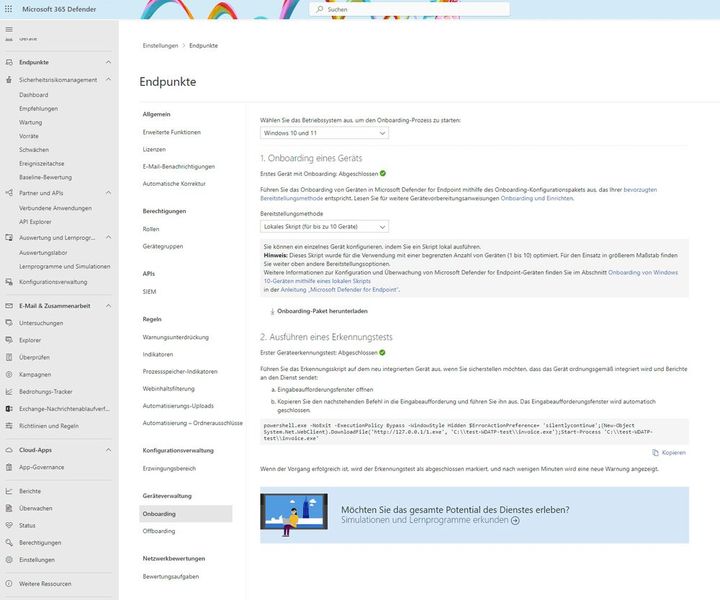Screen dimensions: 720x600
Task: Click the Berichte chart icon
Action: pos(9,491)
